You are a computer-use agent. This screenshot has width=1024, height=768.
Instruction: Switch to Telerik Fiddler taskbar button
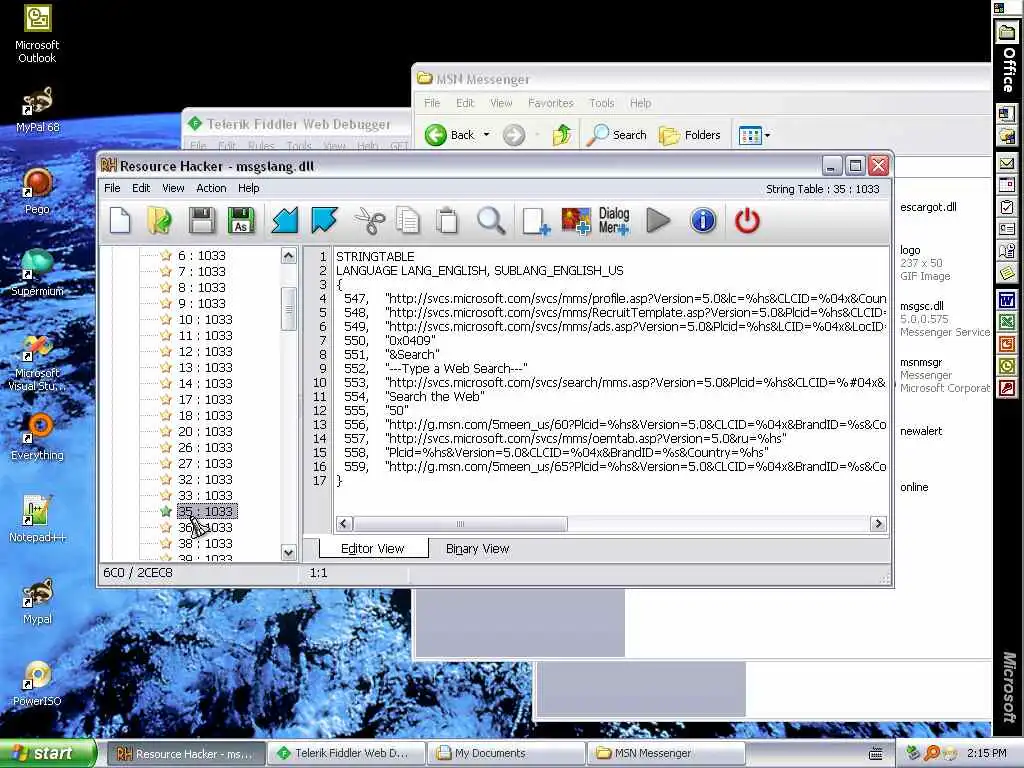(348, 753)
